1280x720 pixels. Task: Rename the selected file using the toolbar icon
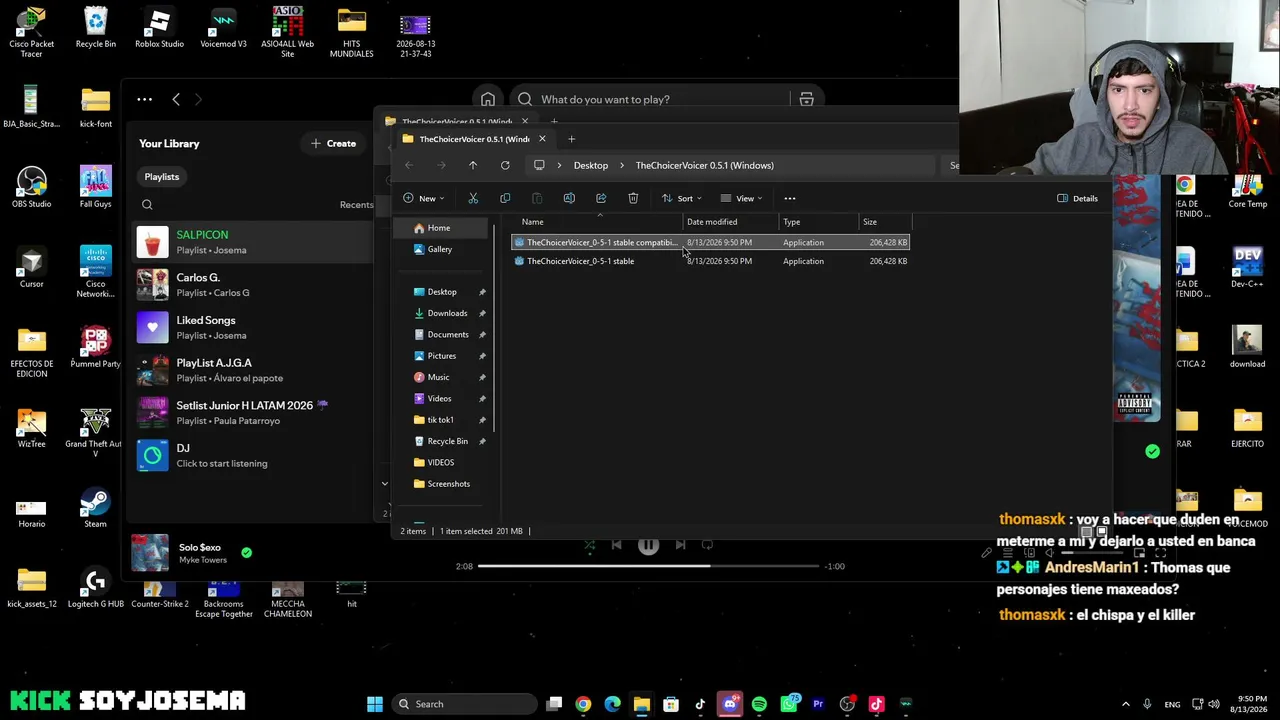569,198
